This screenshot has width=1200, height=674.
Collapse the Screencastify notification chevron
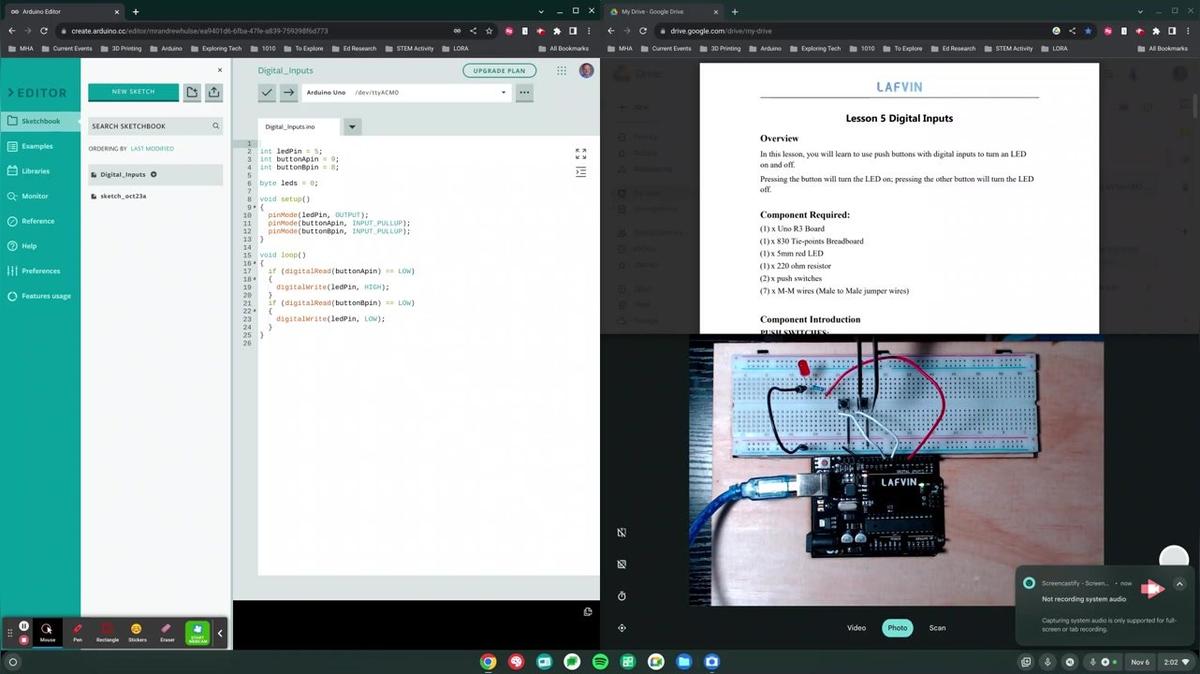click(1179, 583)
